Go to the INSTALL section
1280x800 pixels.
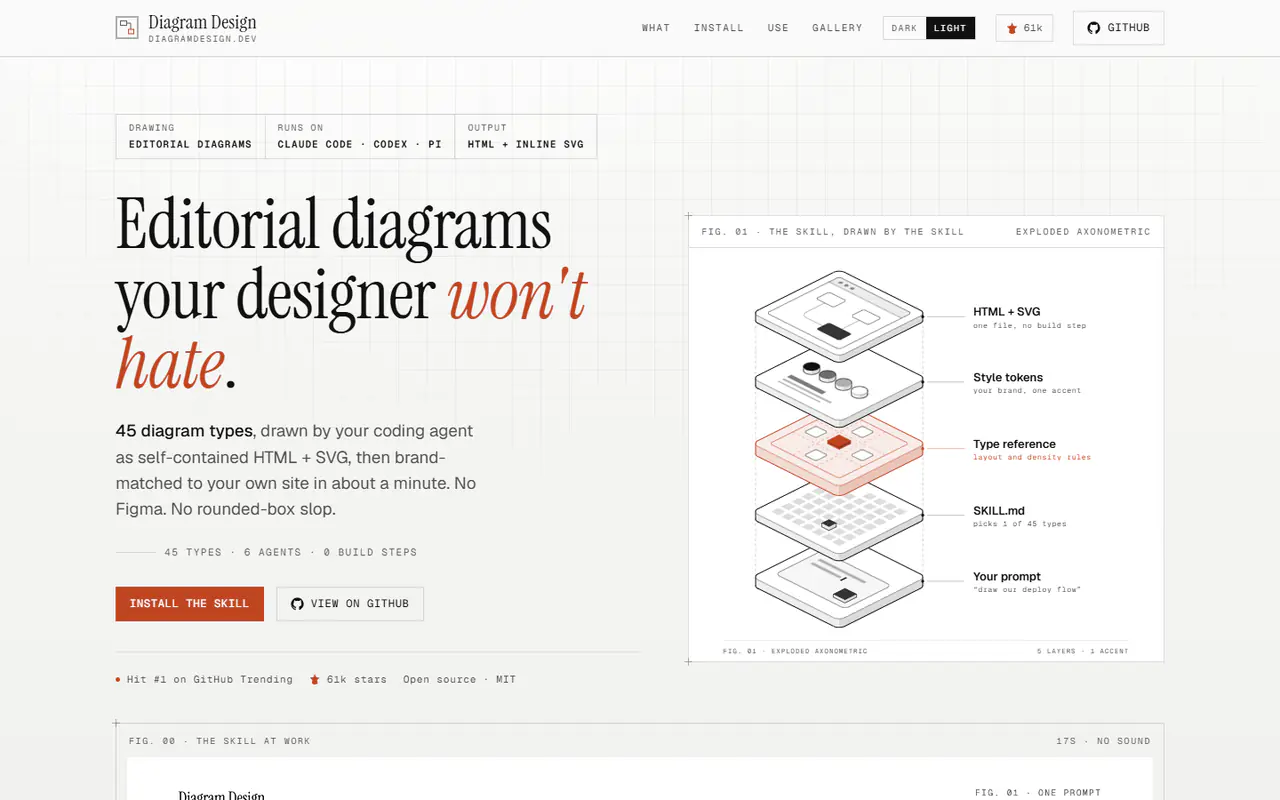(719, 28)
